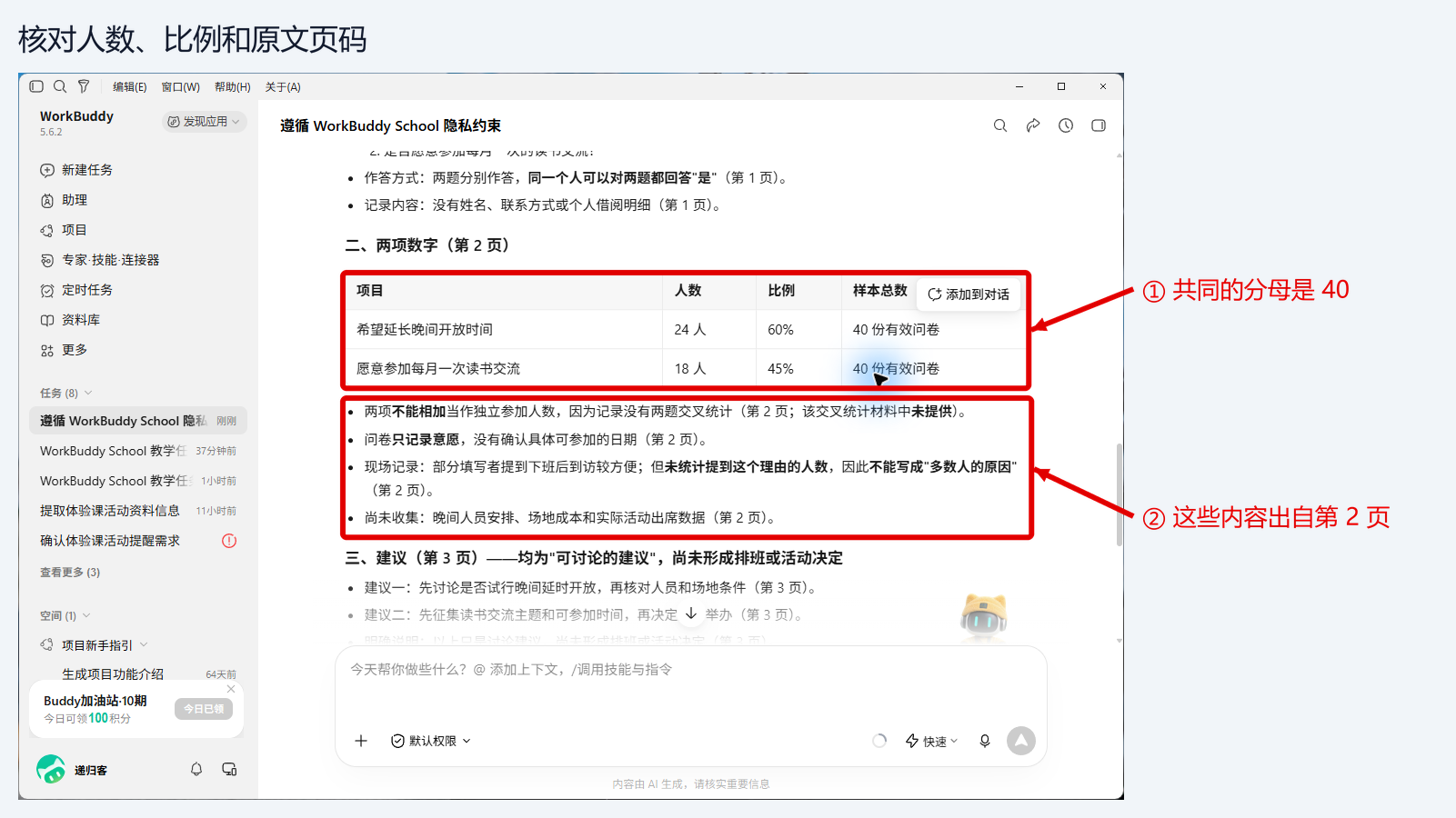Click 添加到对话 button on the table

[969, 294]
